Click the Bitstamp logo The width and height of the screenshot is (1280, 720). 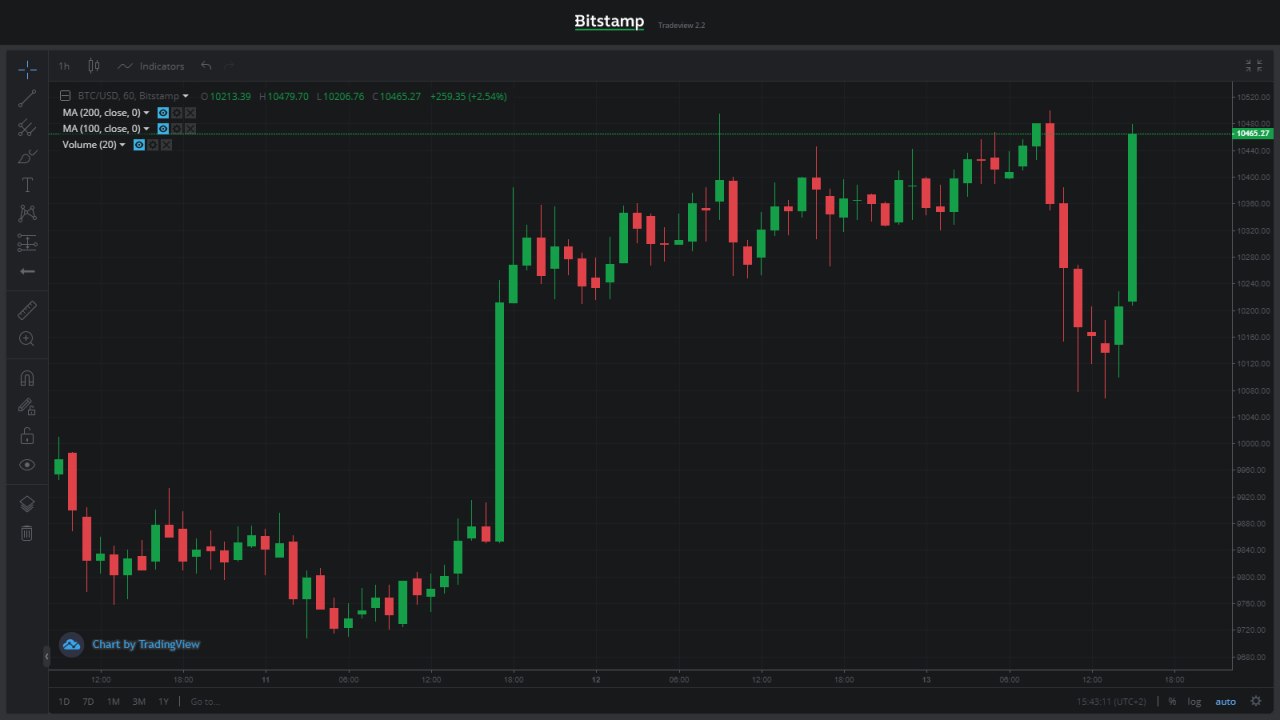[609, 21]
